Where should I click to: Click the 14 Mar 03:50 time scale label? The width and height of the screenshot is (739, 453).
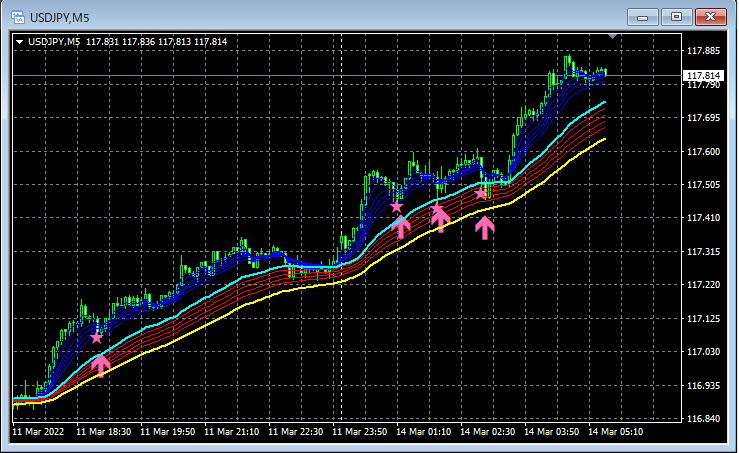tap(552, 431)
